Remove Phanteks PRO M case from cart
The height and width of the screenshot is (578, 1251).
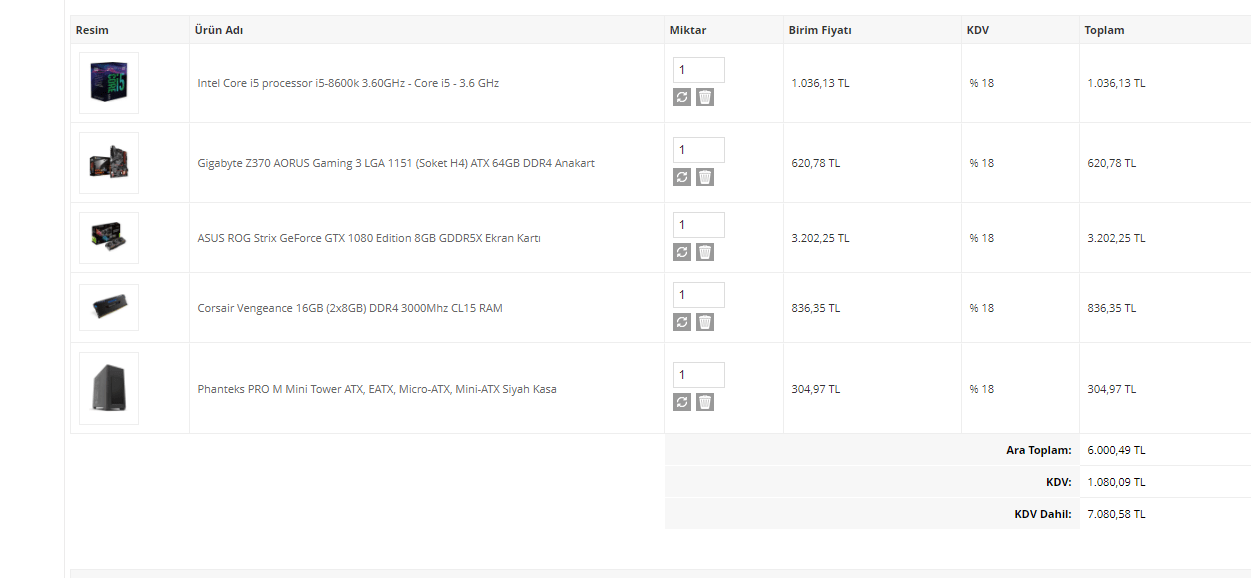pyautogui.click(x=705, y=402)
